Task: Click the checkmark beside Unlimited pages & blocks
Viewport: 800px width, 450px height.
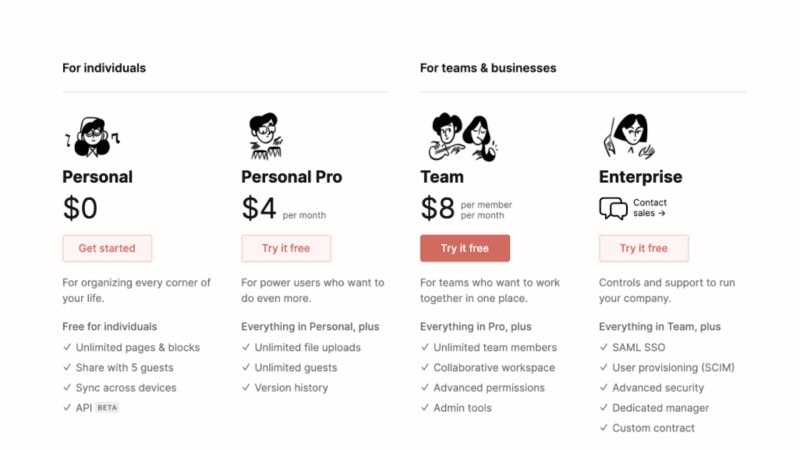Action: 66,348
